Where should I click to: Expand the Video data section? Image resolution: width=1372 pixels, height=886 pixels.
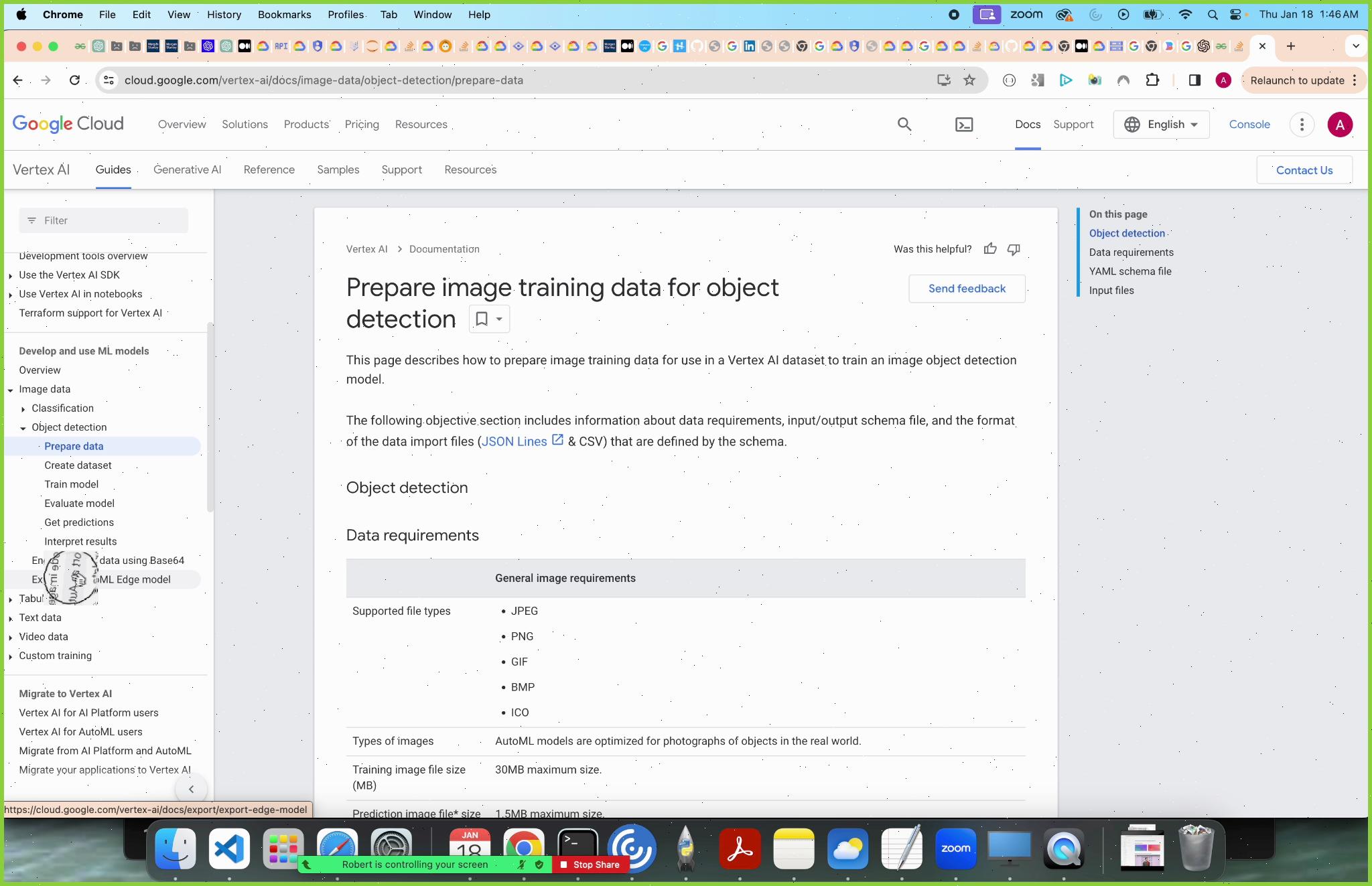pos(11,638)
